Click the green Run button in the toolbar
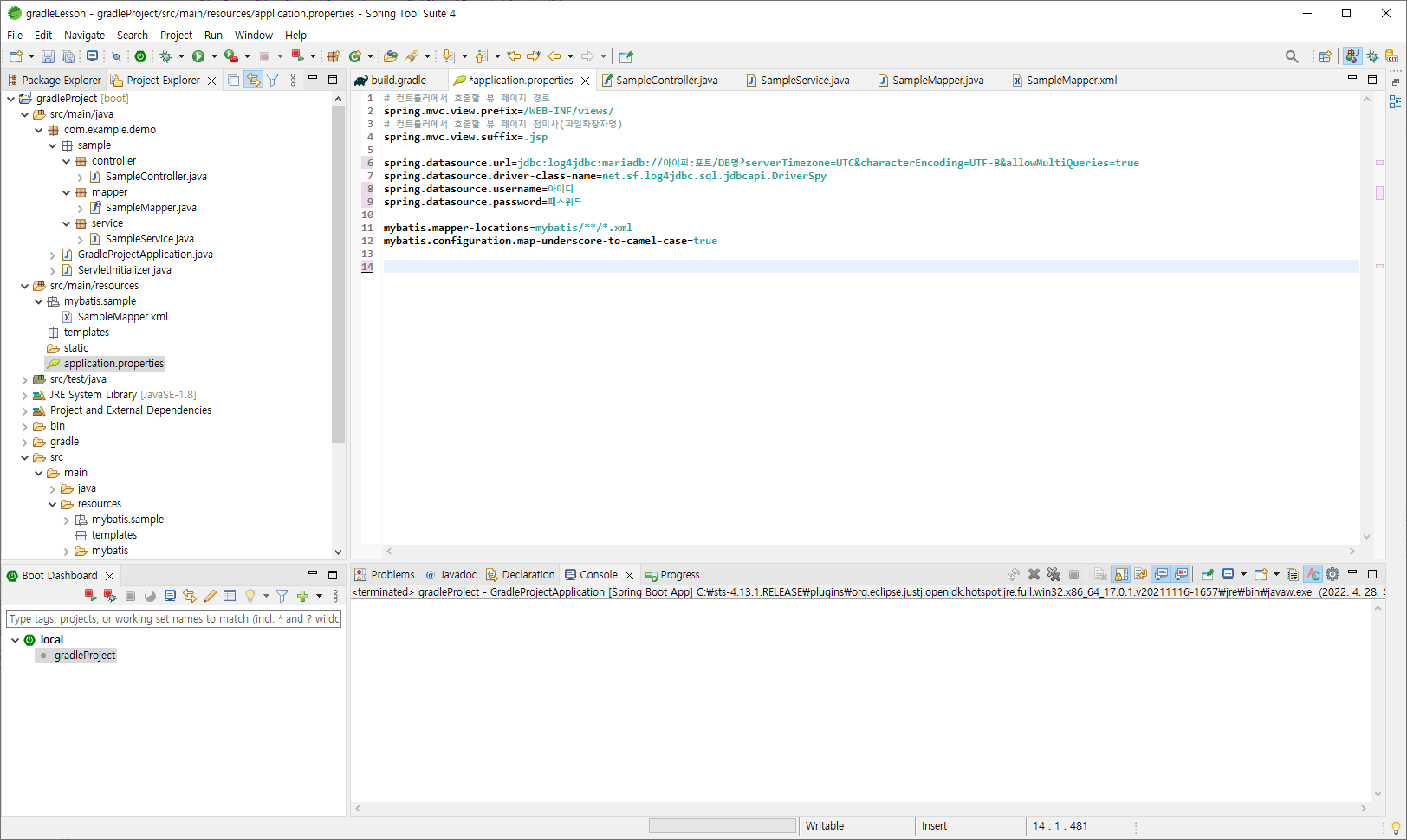 click(198, 56)
